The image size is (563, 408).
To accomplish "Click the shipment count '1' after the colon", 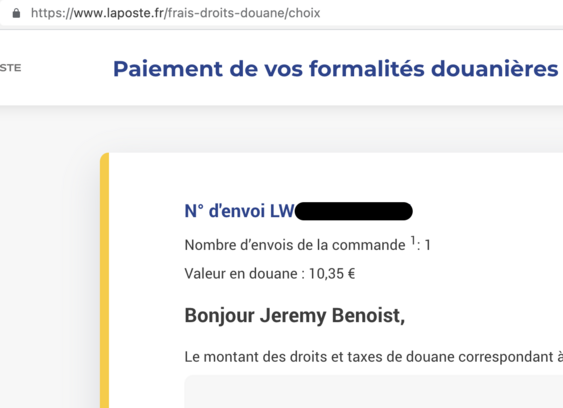I will coord(428,245).
